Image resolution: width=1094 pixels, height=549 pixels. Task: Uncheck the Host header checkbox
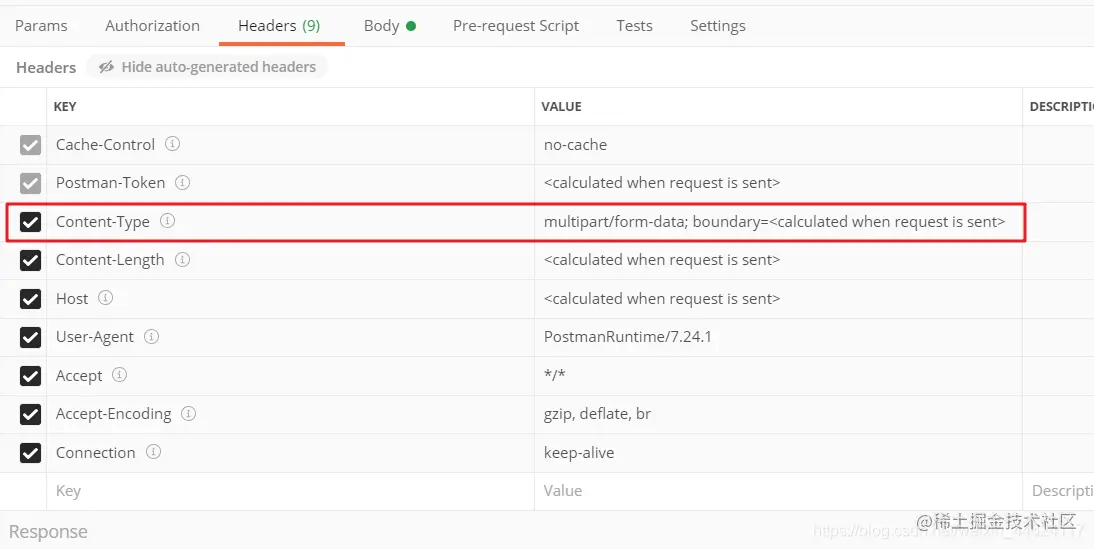click(31, 299)
